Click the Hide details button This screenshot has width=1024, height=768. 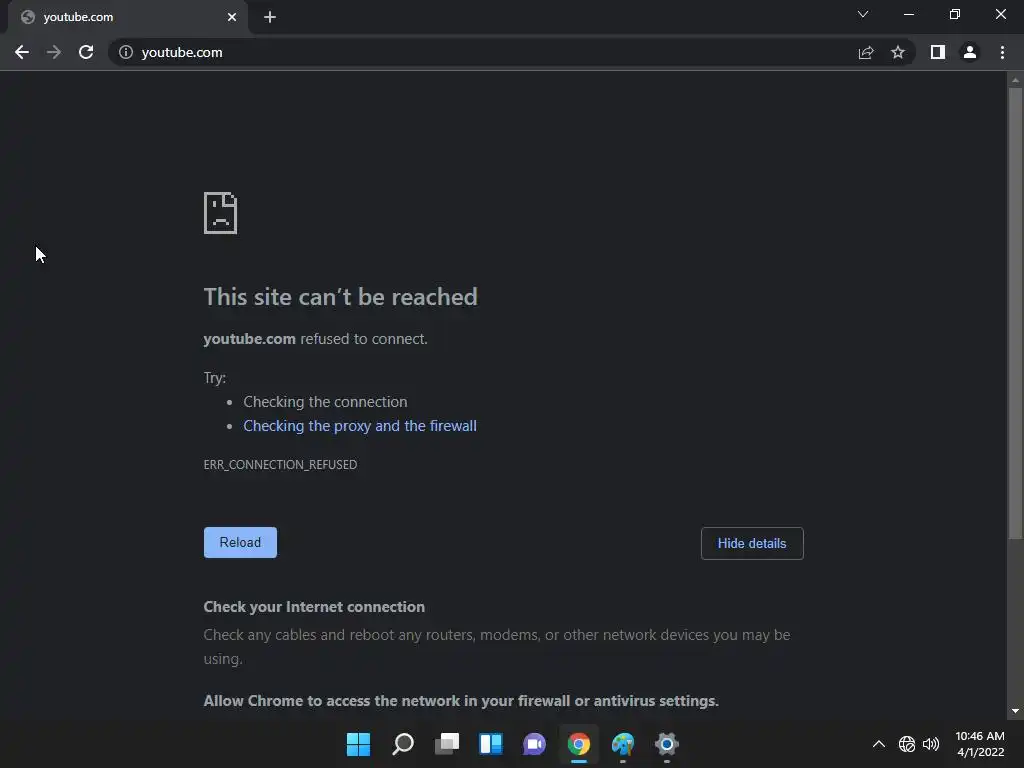(x=752, y=543)
